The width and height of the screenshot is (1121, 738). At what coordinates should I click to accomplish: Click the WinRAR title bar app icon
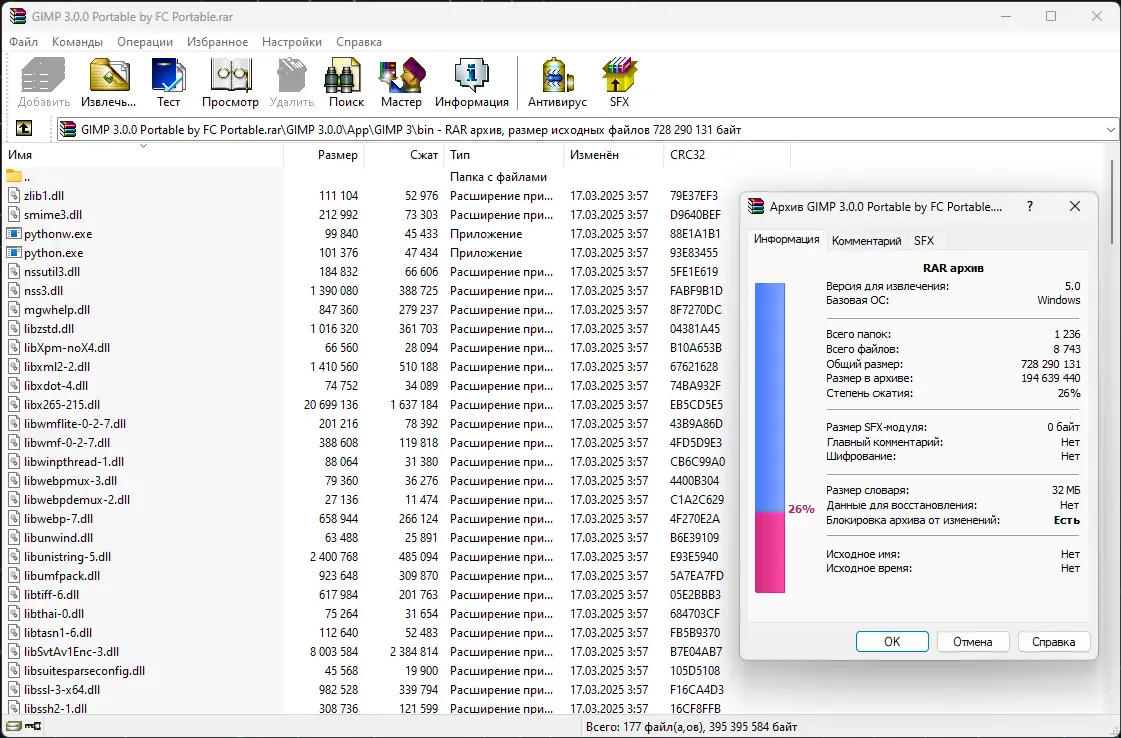[17, 16]
